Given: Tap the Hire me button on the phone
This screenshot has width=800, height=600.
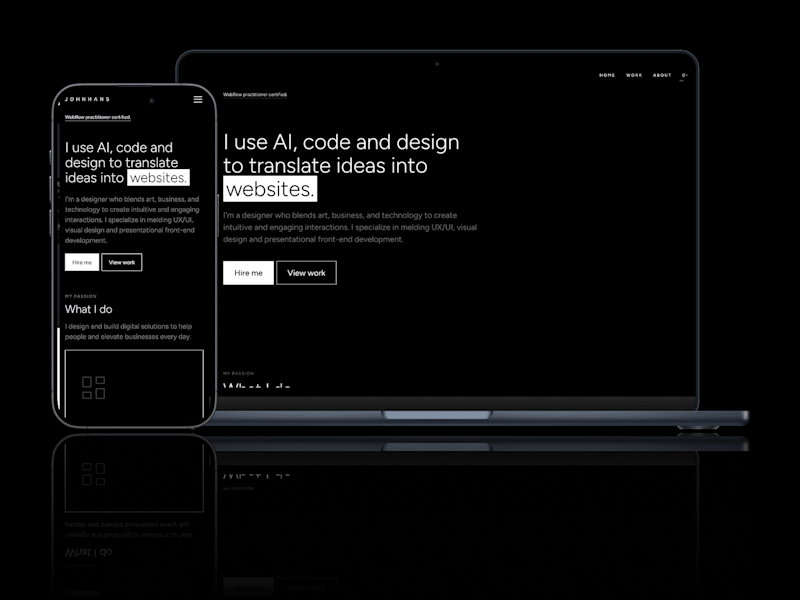Looking at the screenshot, I should point(82,262).
